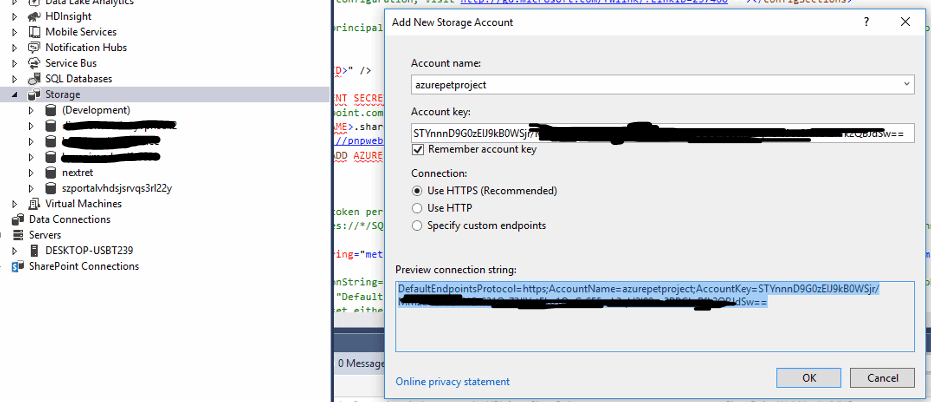931x402 pixels.
Task: Confirm with the OK button
Action: tap(809, 378)
